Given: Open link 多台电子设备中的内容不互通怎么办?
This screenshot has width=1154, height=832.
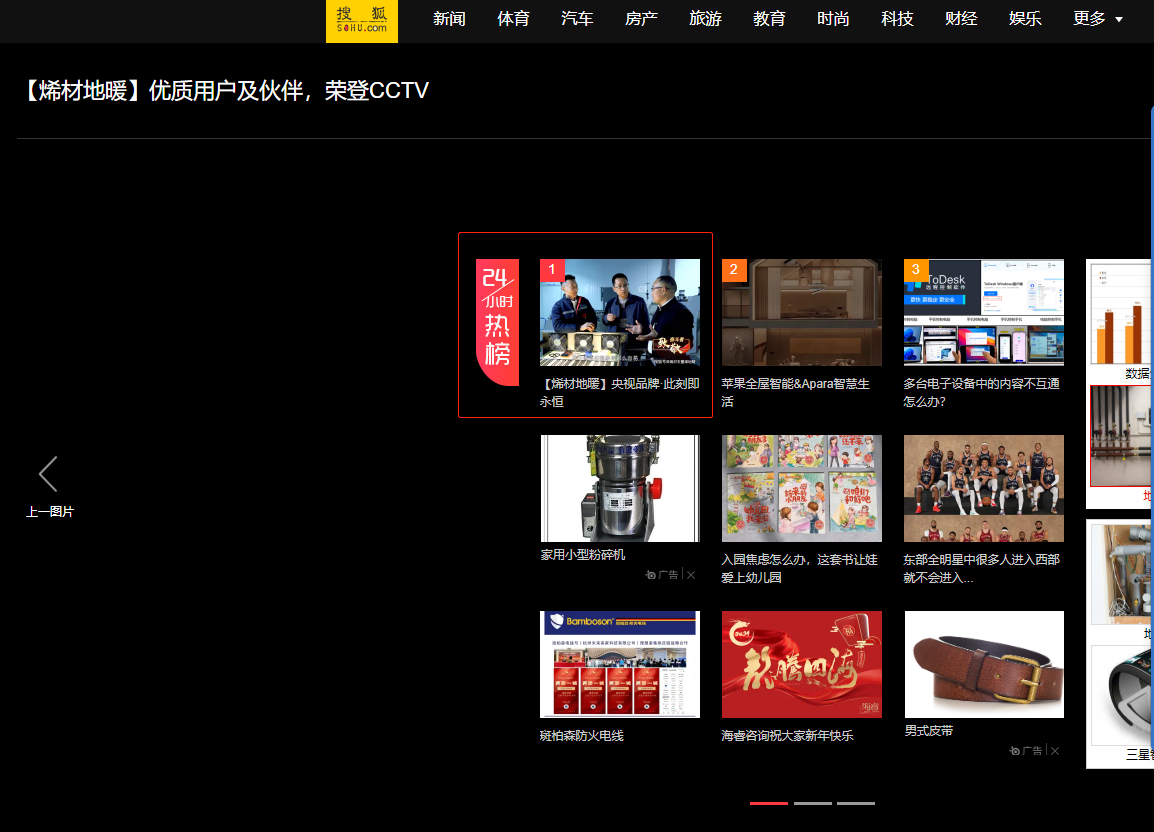Looking at the screenshot, I should click(982, 392).
